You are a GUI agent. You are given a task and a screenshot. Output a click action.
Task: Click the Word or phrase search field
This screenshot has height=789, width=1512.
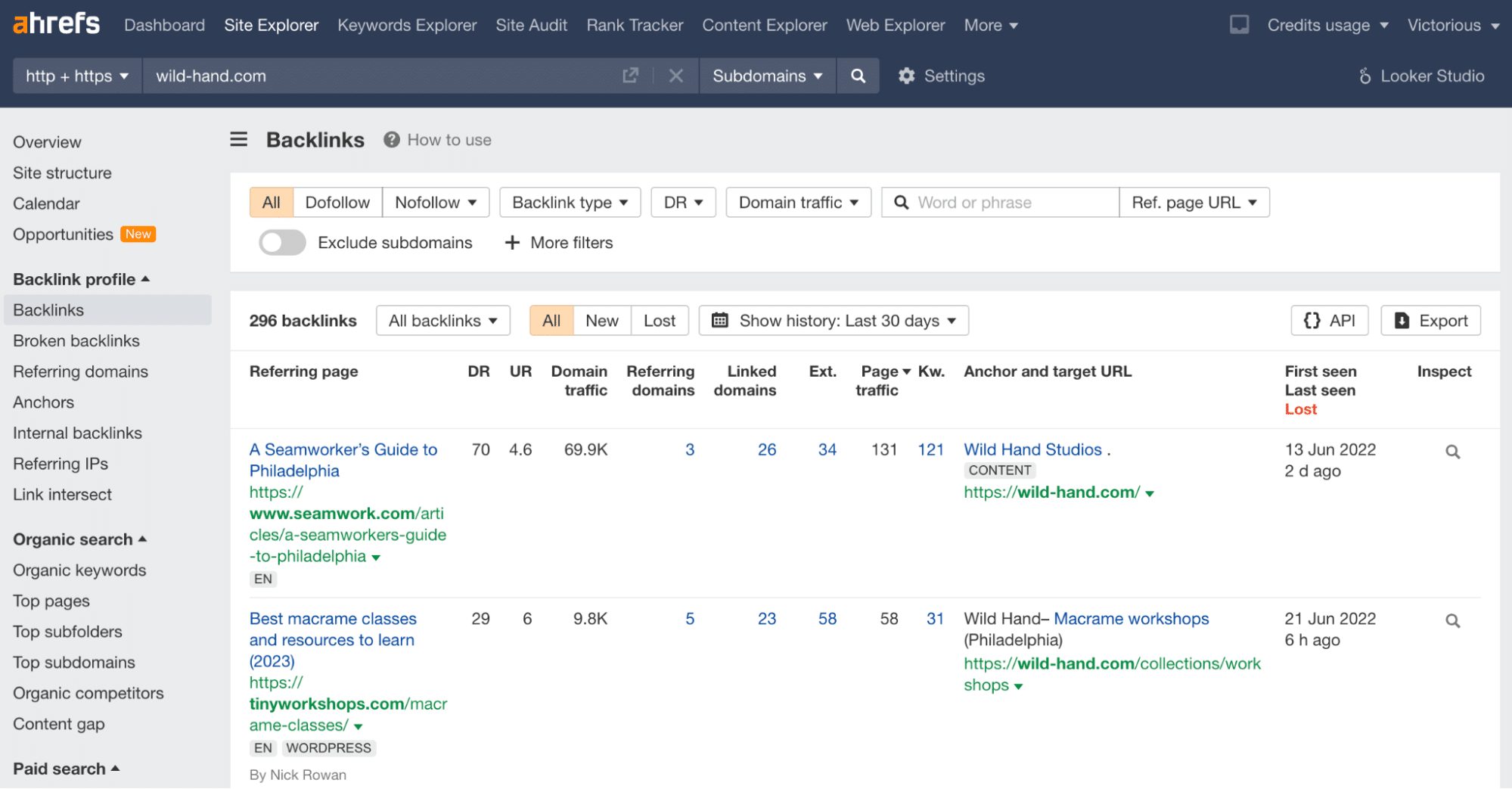point(1000,203)
